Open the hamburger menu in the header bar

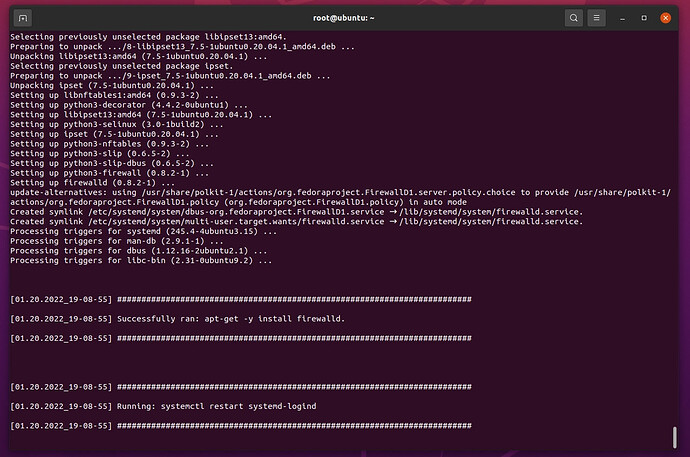tap(596, 18)
